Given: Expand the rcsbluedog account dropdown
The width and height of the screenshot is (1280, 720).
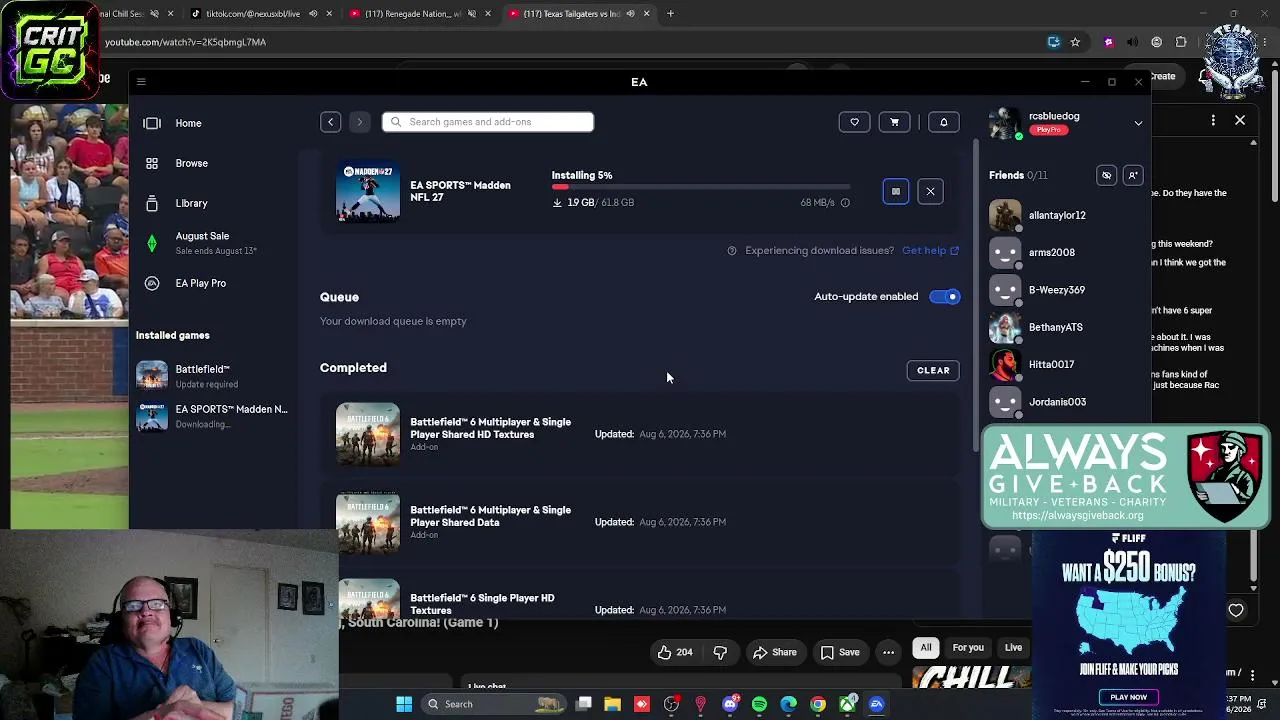Looking at the screenshot, I should tap(1138, 123).
